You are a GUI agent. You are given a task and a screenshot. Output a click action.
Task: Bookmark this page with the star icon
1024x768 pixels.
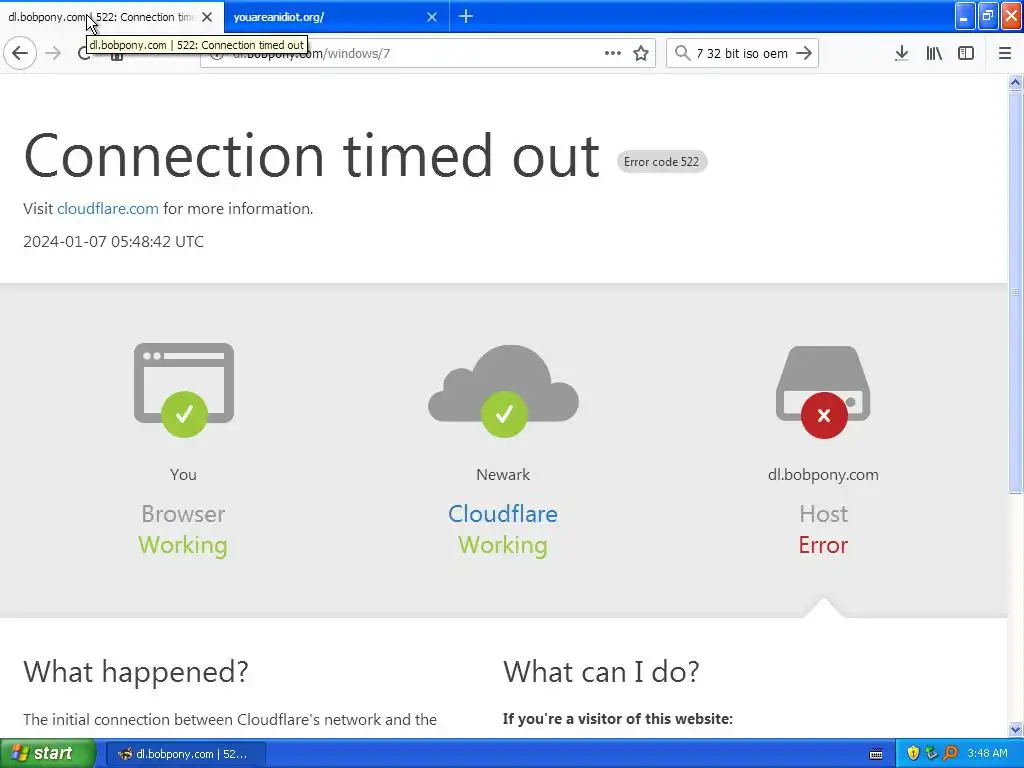click(641, 53)
